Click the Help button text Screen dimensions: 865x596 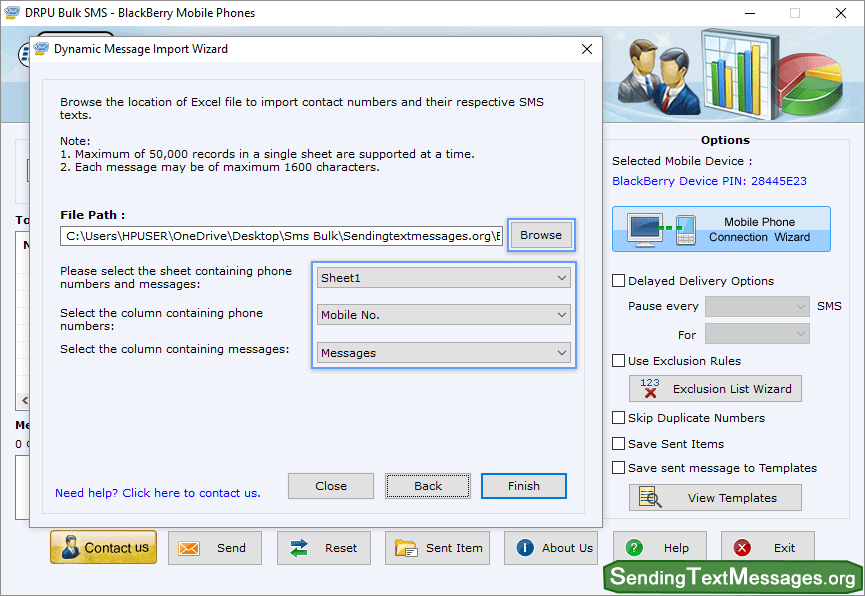[x=676, y=548]
